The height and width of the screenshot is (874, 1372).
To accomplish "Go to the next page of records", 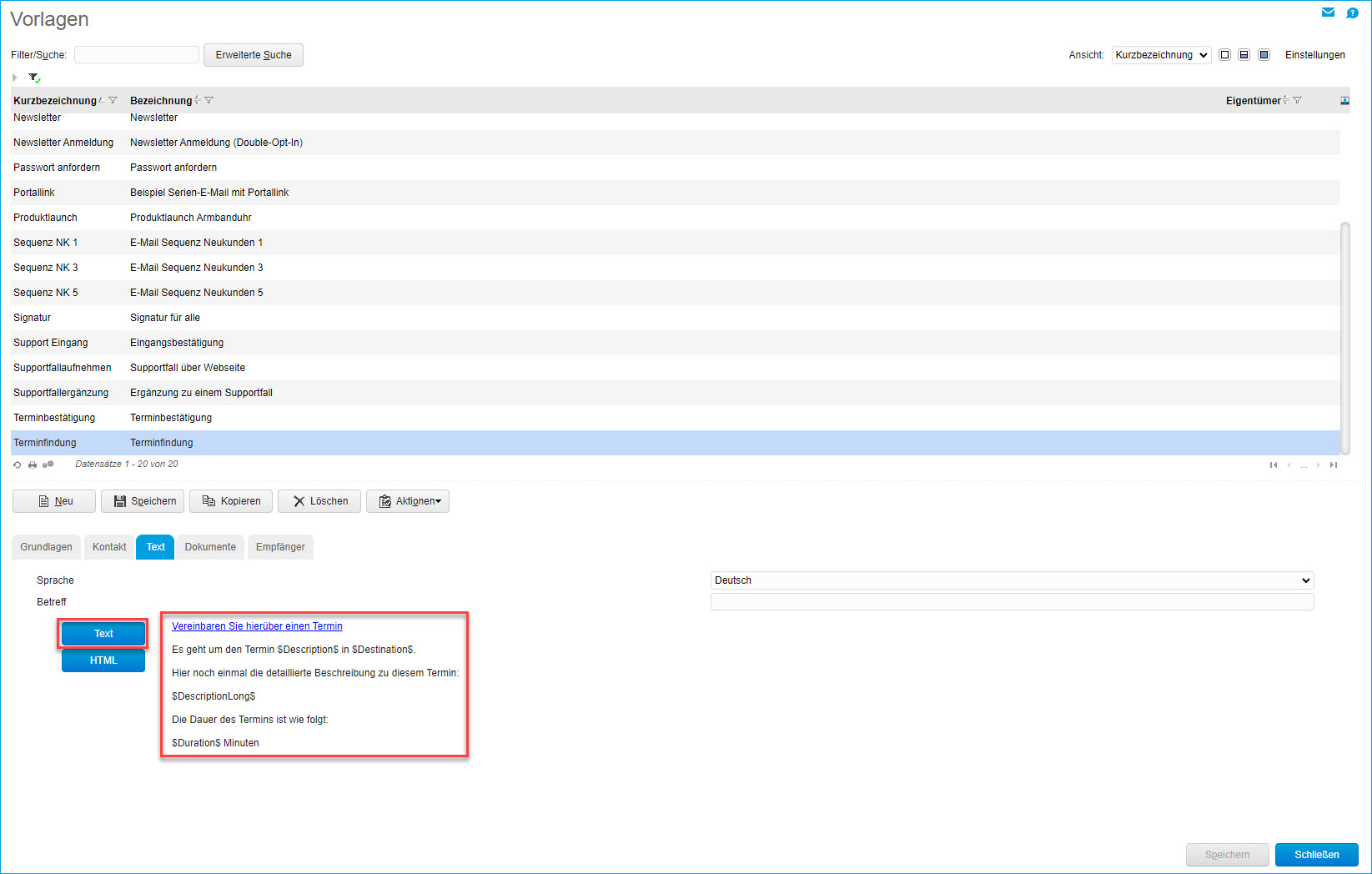I will (x=1318, y=465).
